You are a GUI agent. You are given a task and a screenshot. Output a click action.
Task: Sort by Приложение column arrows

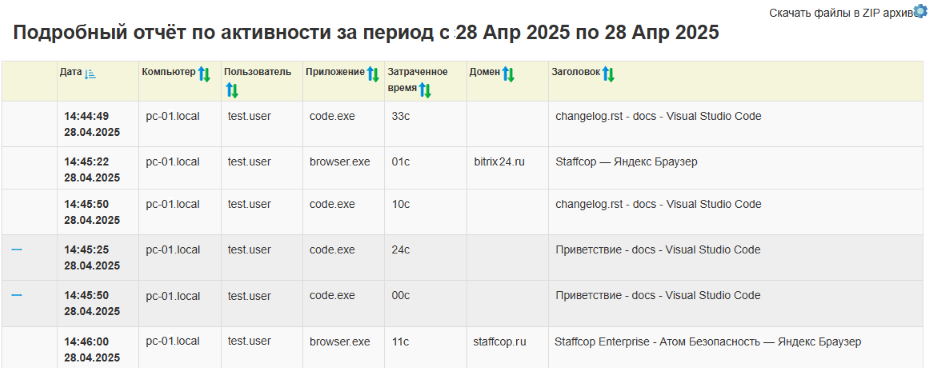point(372,74)
